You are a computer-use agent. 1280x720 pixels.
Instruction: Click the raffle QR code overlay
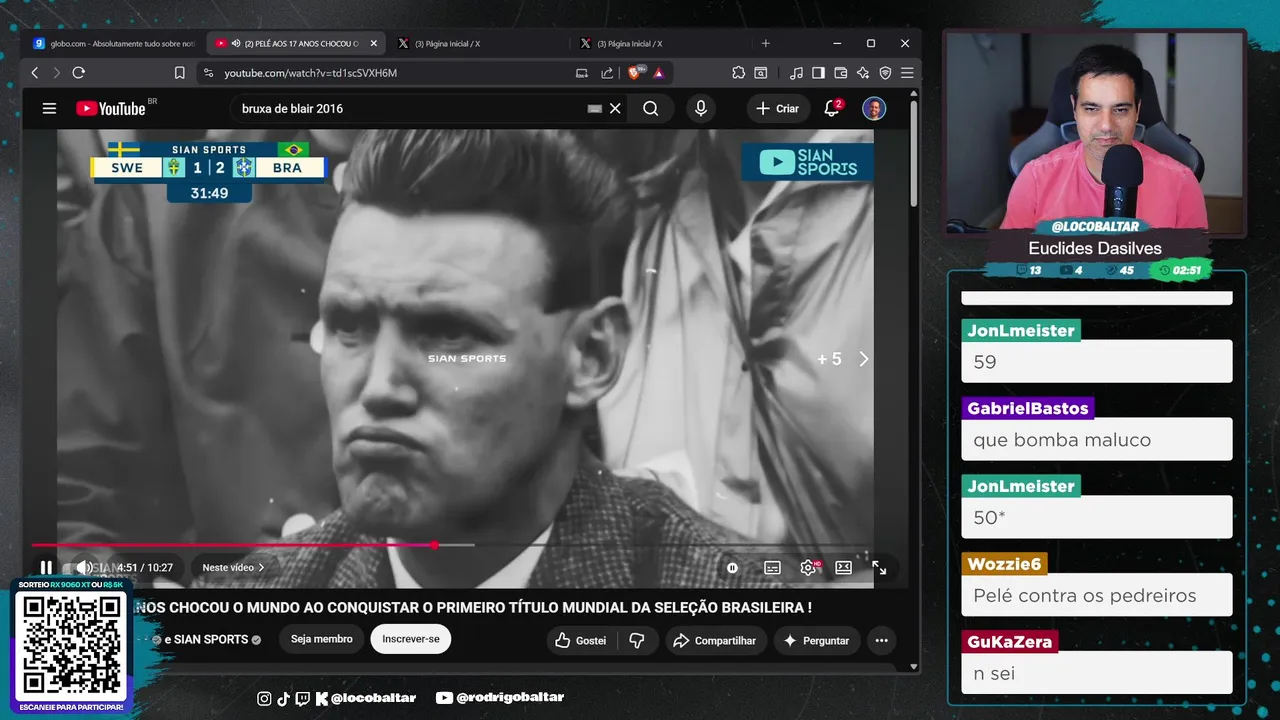pyautogui.click(x=72, y=645)
